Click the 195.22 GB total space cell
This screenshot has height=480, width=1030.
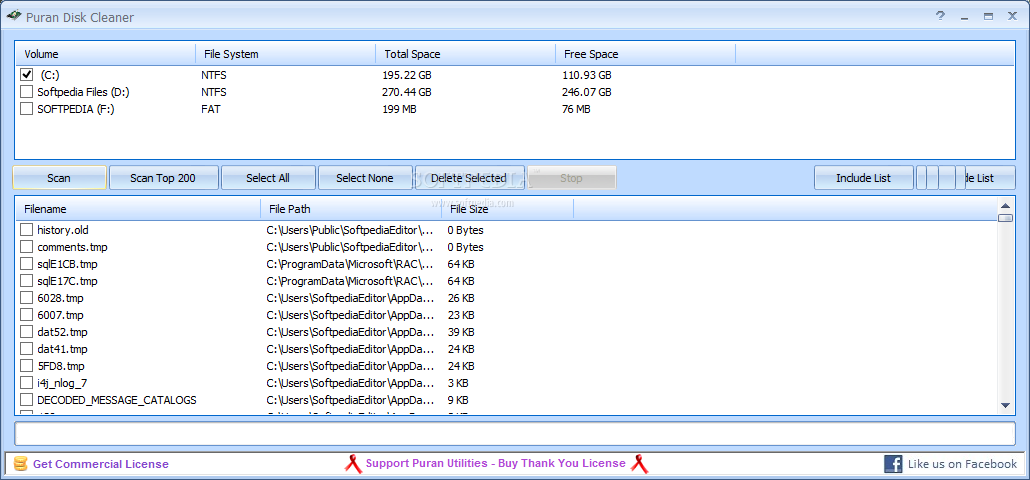(x=407, y=76)
